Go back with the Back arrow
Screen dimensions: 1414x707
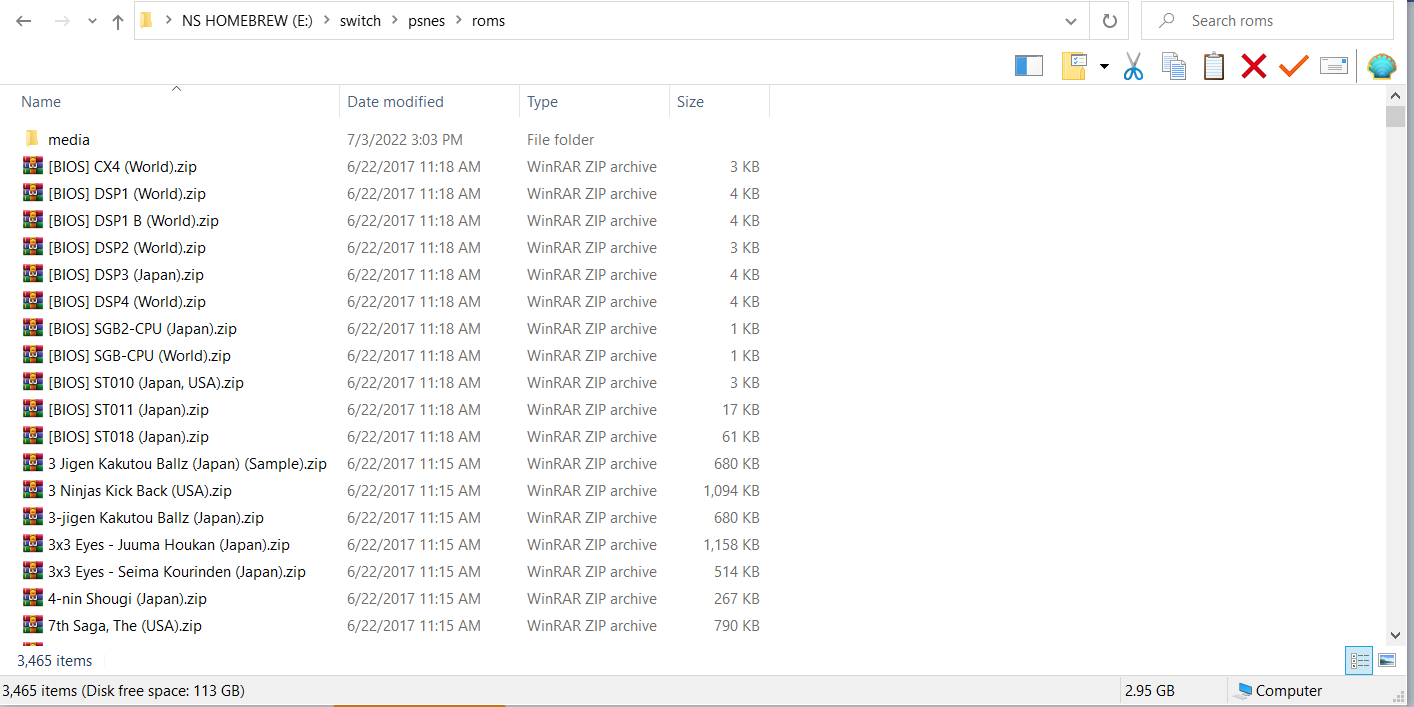point(24,21)
